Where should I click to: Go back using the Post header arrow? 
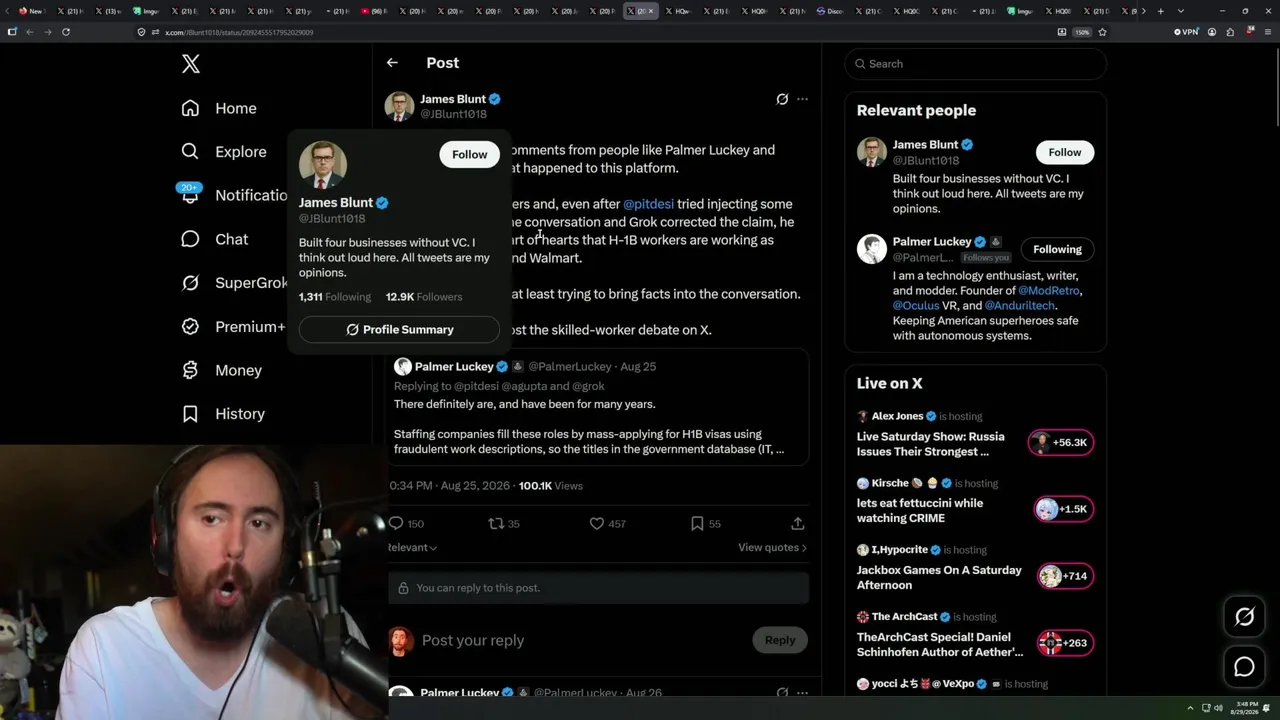(x=392, y=63)
